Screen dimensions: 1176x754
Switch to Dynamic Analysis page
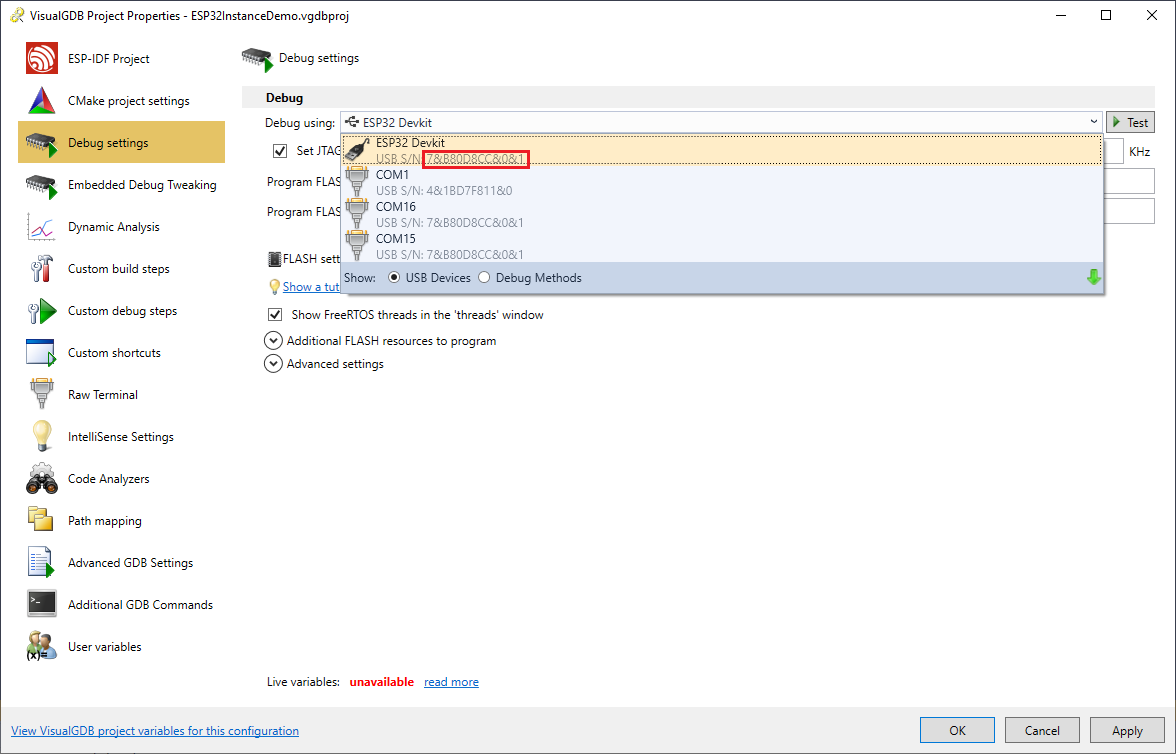122,227
